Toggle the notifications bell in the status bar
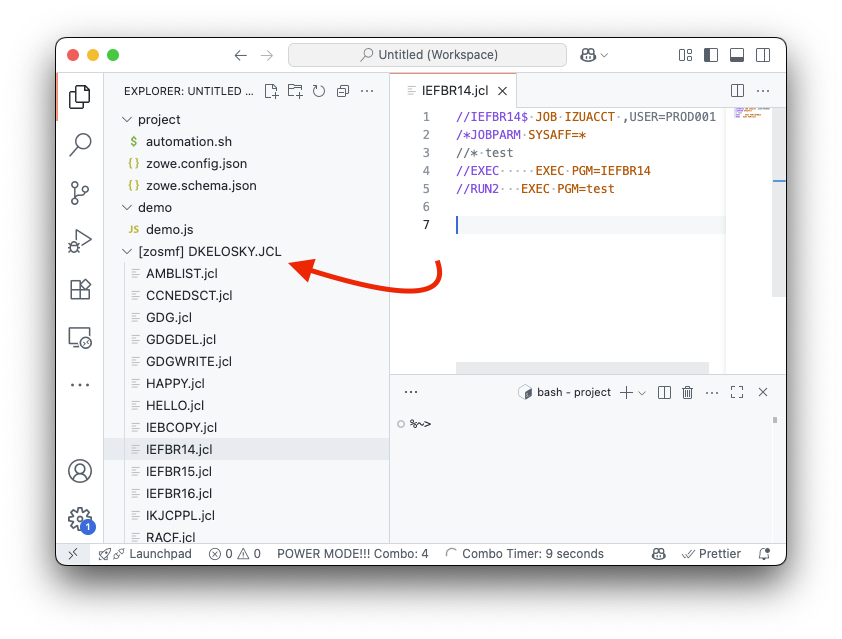This screenshot has width=842, height=639. tap(764, 553)
